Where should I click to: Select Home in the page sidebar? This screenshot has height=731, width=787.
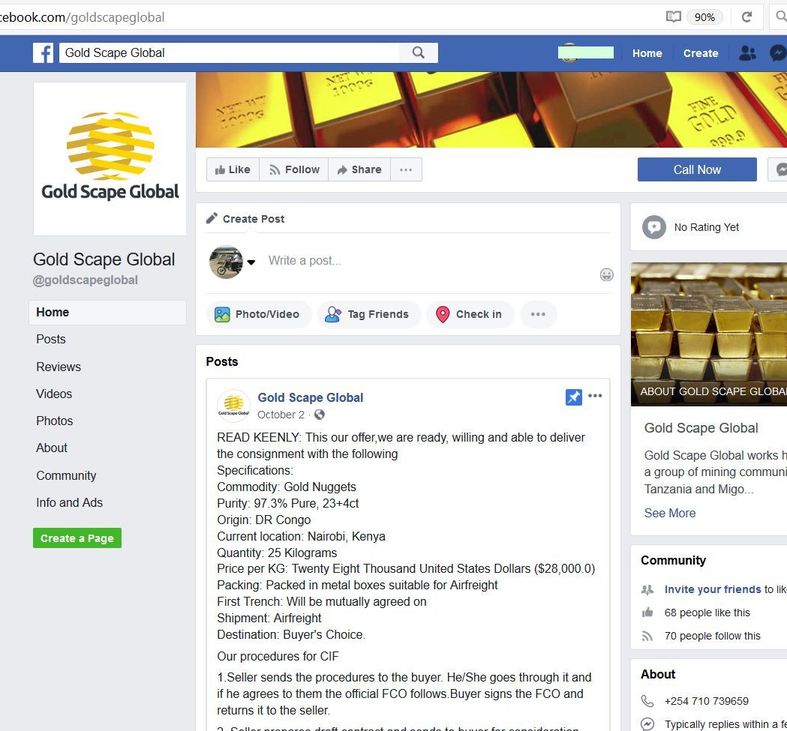tap(107, 312)
